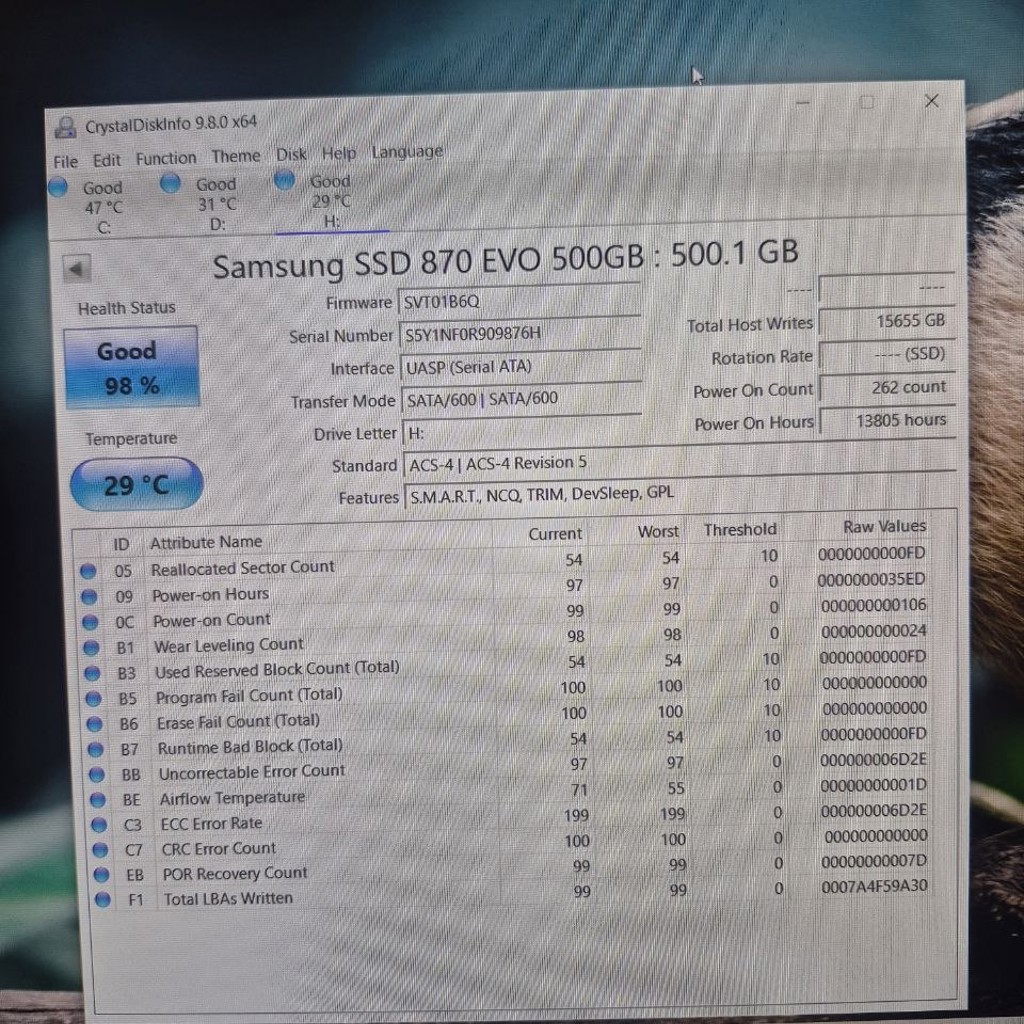Click raw value 00000000001D
This screenshot has height=1024, width=1024.
[873, 786]
